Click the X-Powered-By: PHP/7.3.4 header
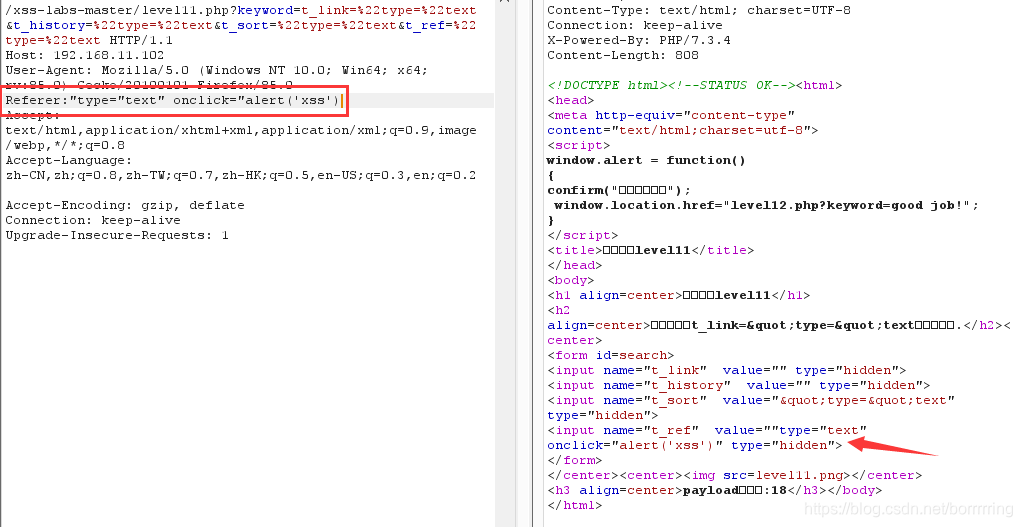 [639, 40]
